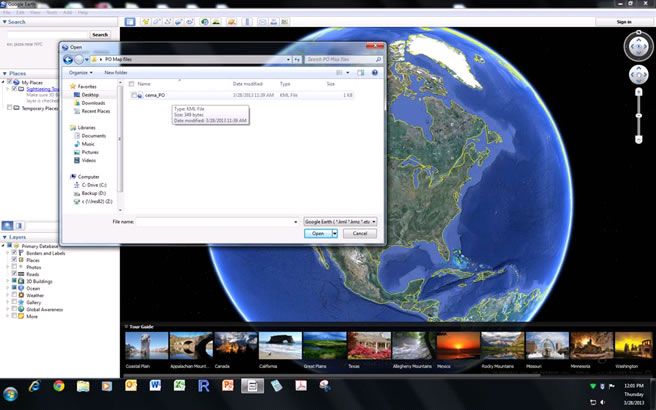
Task: Toggle the preview pane icon in Open dialog
Action: pyautogui.click(x=361, y=73)
